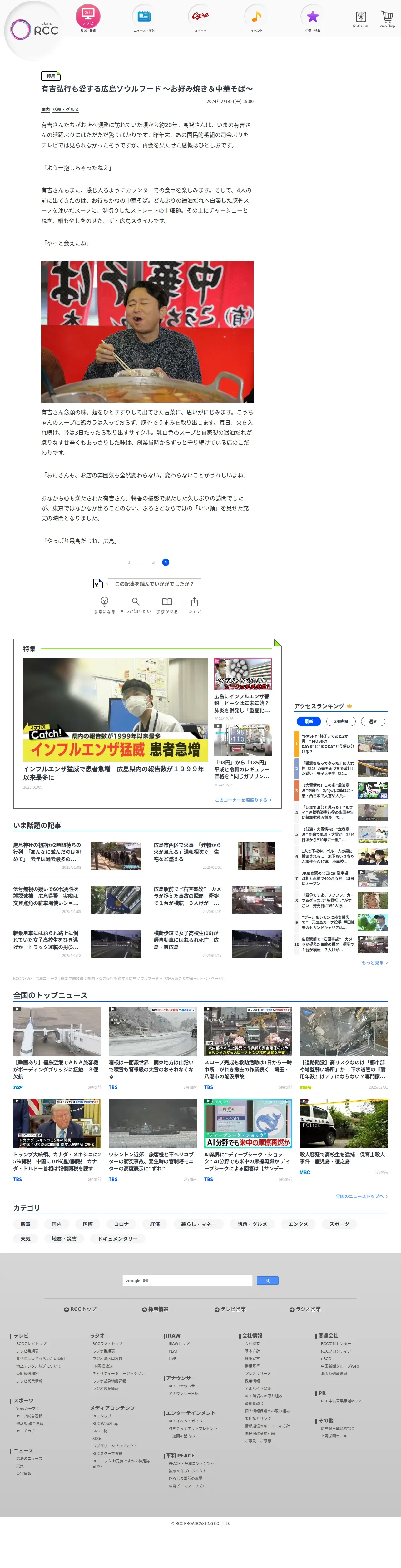Screen dimensions: 401x1568
Task: Open the 天気 category pill
Action: (26, 1239)
